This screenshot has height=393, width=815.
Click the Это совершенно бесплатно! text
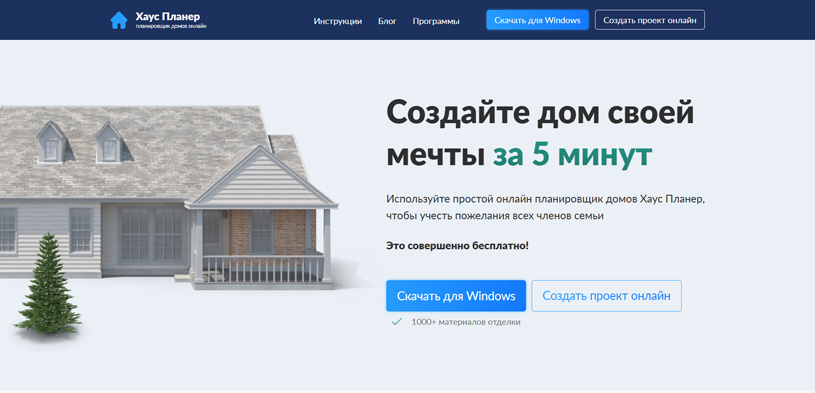click(x=457, y=245)
